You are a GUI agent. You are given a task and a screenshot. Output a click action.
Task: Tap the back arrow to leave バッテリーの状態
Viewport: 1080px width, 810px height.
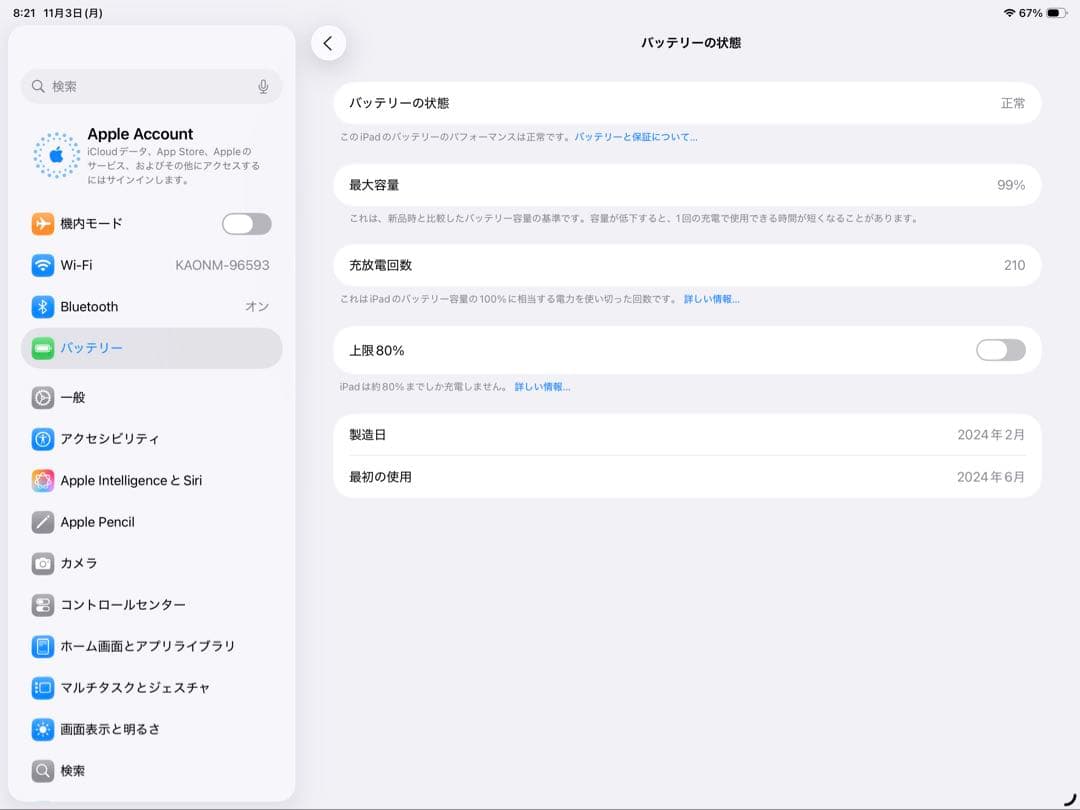click(x=328, y=43)
